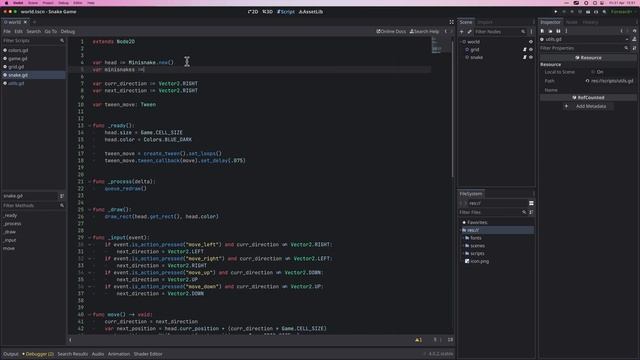Viewport: 640px width, 360px height.
Task: Toggle visibility of the world node
Action: (531, 42)
